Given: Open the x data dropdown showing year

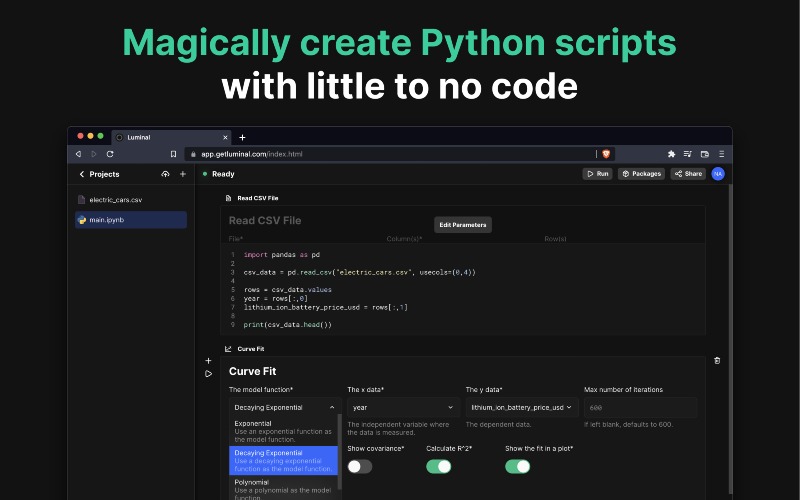Looking at the screenshot, I should (x=402, y=407).
